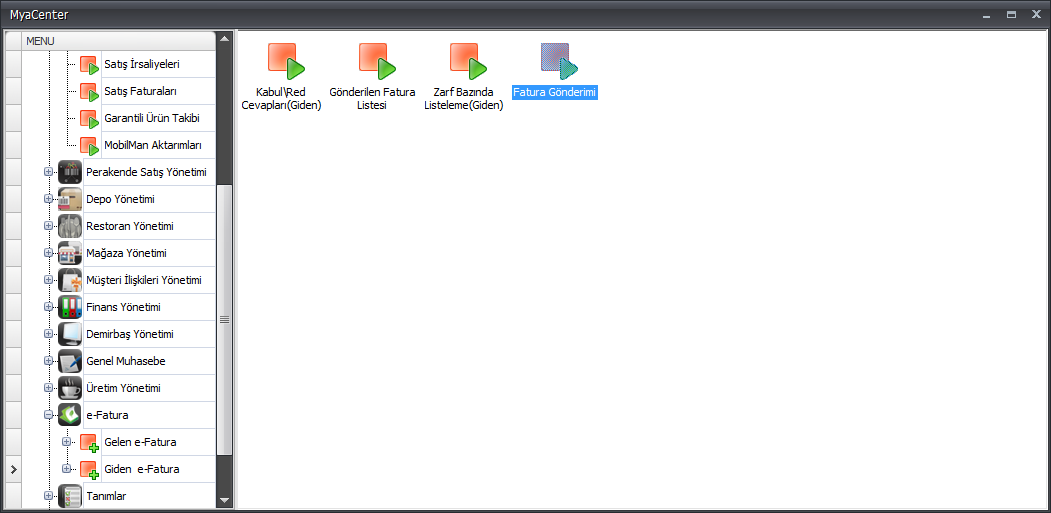Screen dimensions: 1051x513
Task: Select Satış İrsaliyeleri in the menu tree
Action: (141, 64)
